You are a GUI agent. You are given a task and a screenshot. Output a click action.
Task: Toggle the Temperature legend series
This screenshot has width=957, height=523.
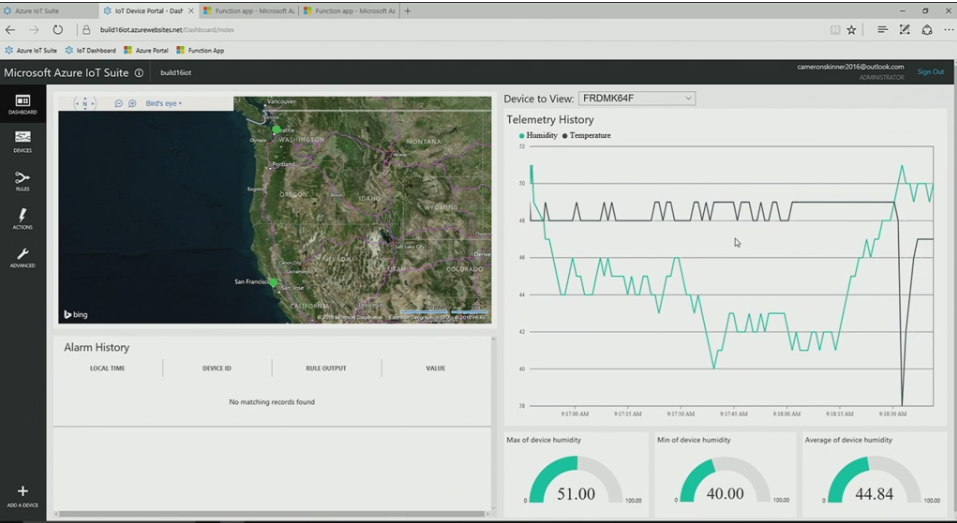coord(586,135)
